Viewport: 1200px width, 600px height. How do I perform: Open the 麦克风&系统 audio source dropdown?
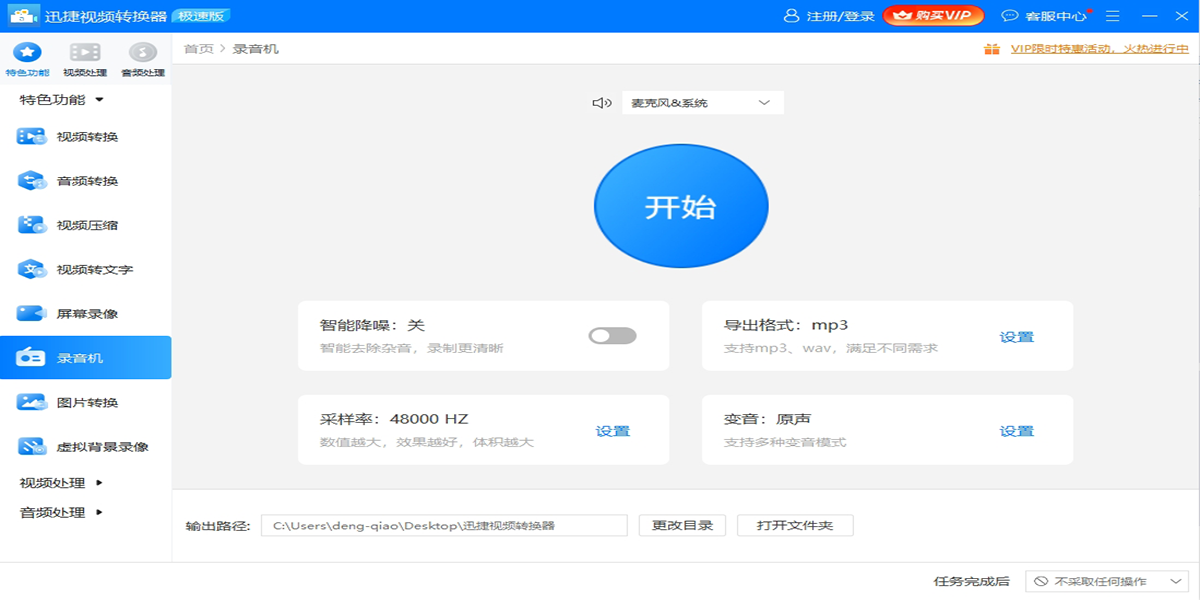(702, 103)
